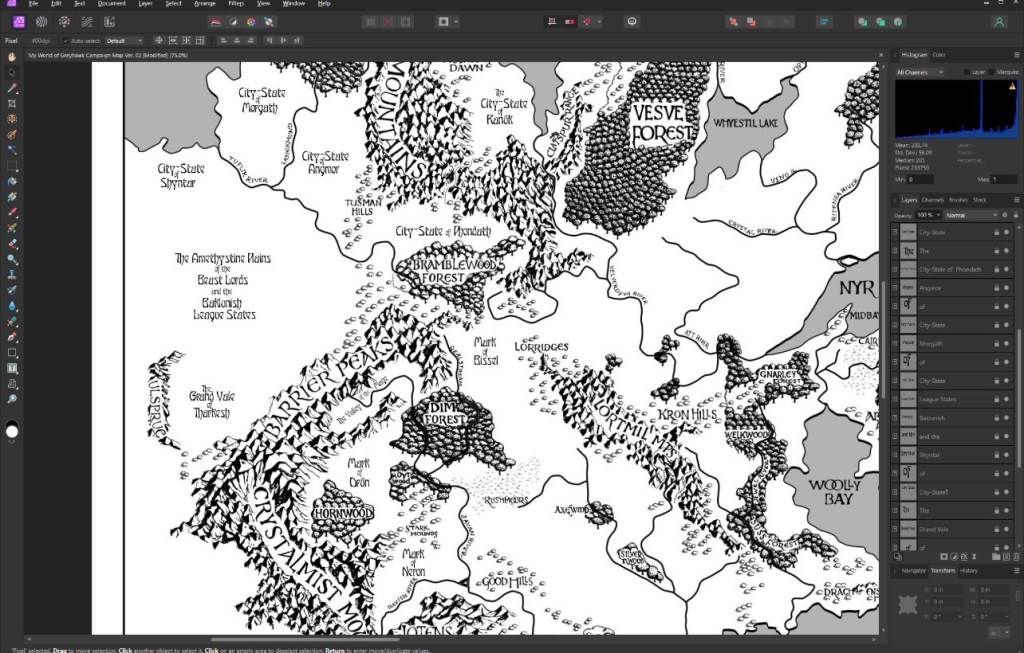Viewport: 1024px width, 653px height.
Task: Apply Auto Levels from toolbar
Action: (216, 22)
